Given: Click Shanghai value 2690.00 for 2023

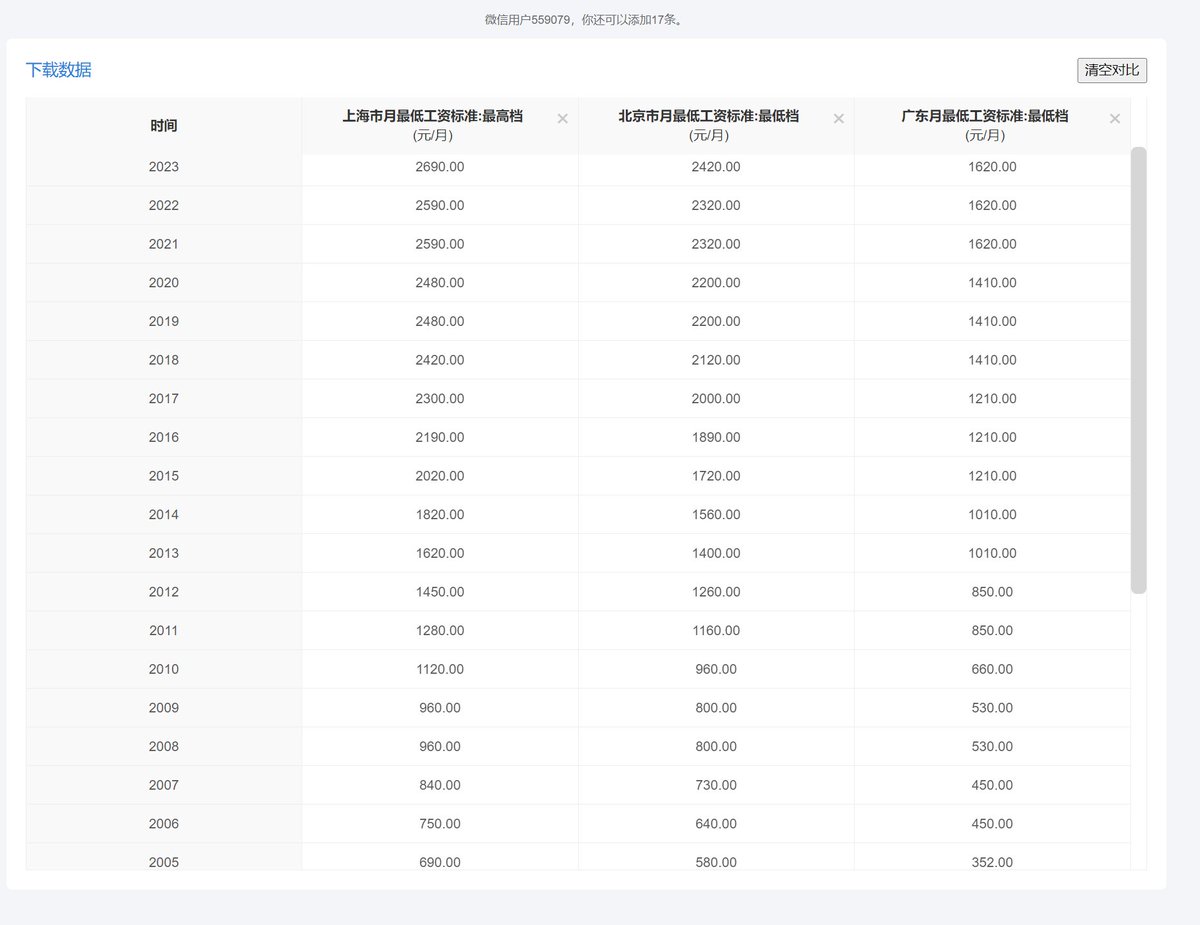Looking at the screenshot, I should 440,167.
